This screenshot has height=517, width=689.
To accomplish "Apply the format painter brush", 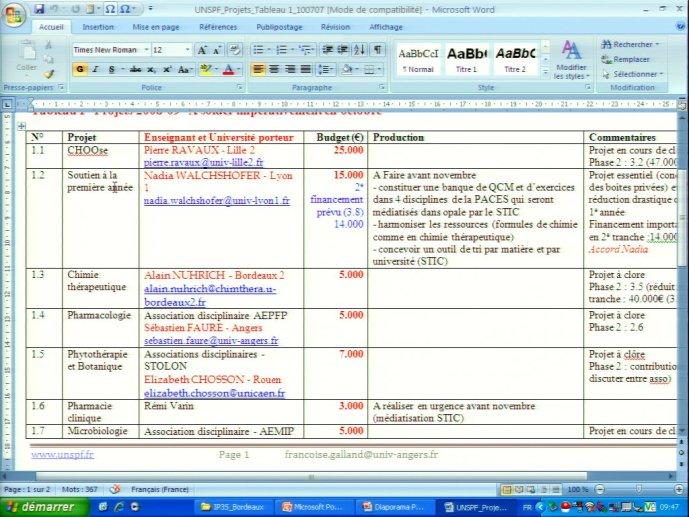I will [x=49, y=74].
